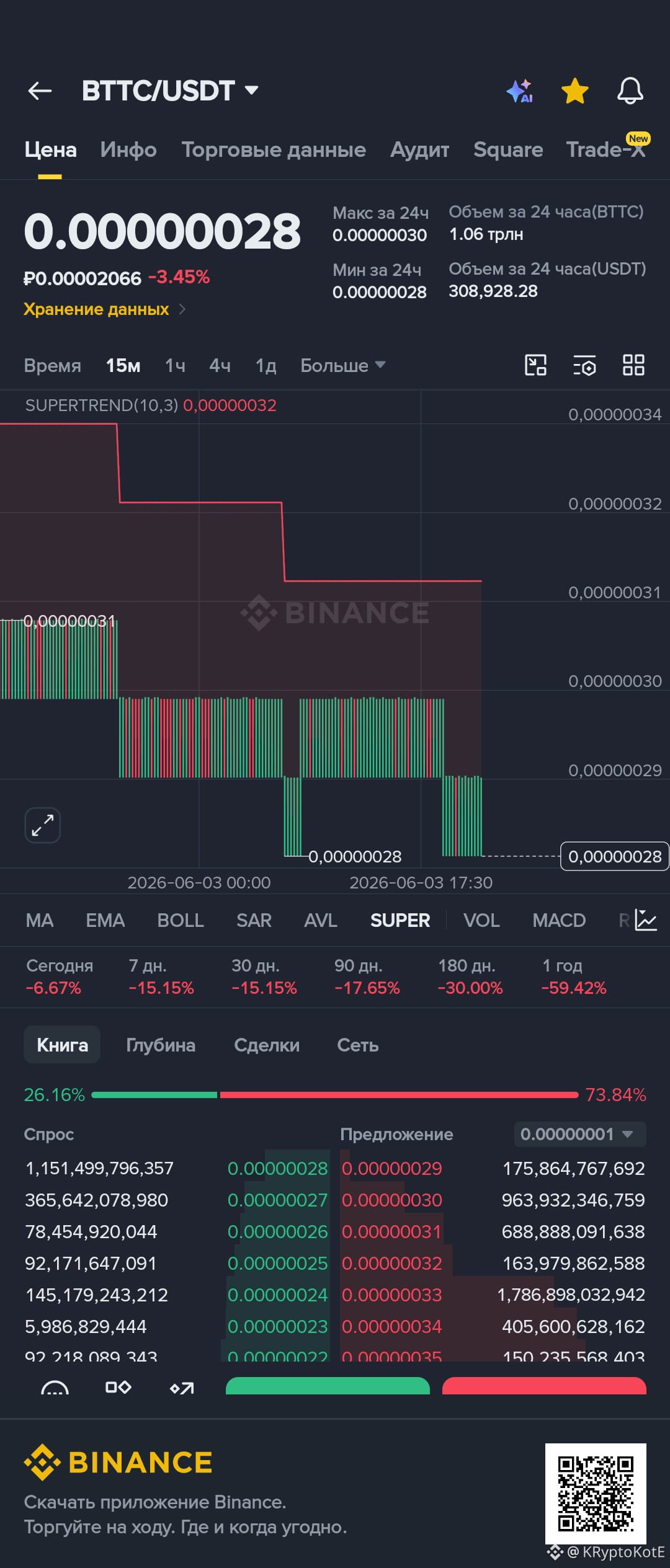Enable the BOLL indicator
Screen dimensions: 670x1568
pyautogui.click(x=181, y=920)
